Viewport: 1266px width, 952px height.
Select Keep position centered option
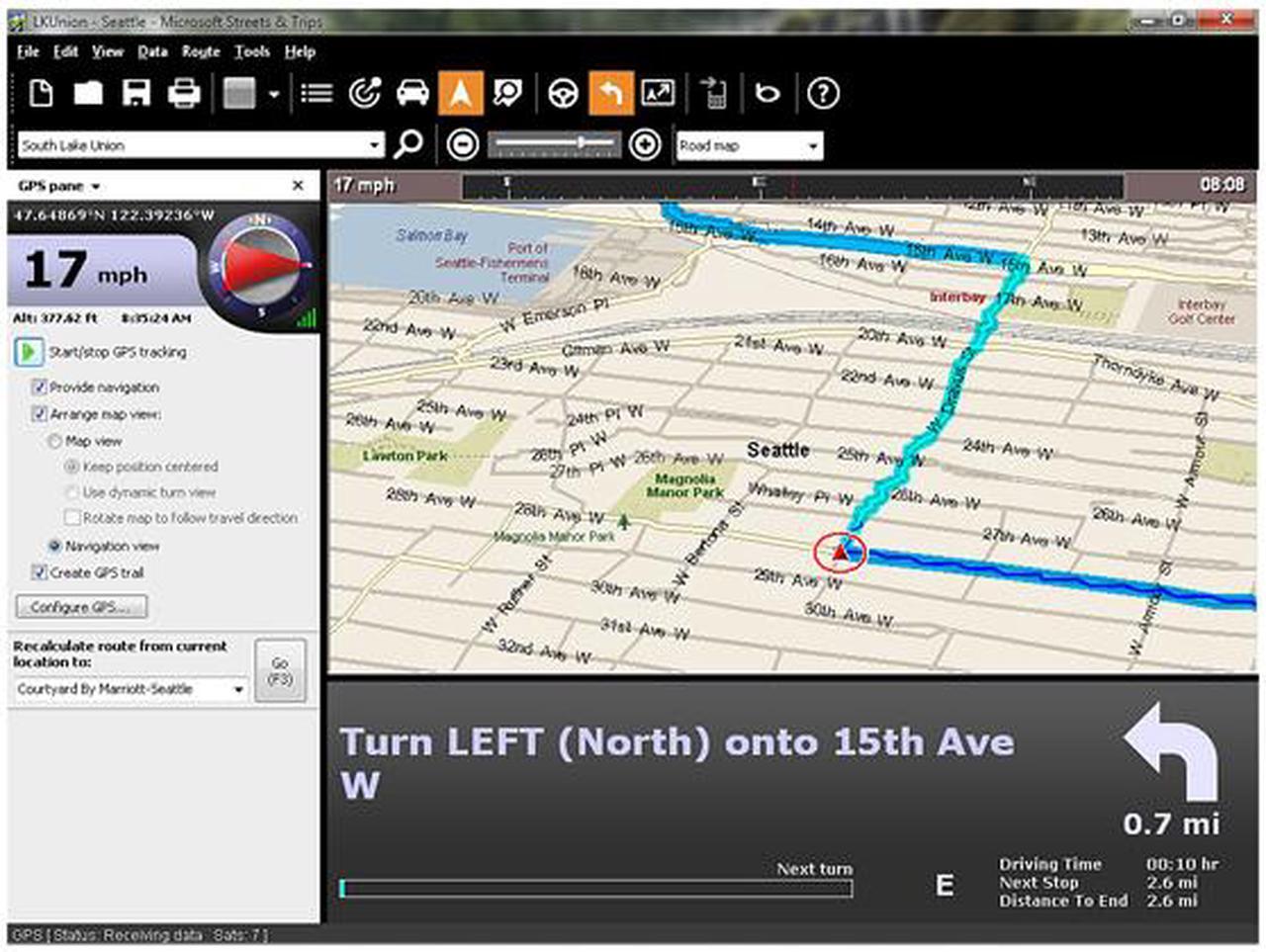[71, 466]
